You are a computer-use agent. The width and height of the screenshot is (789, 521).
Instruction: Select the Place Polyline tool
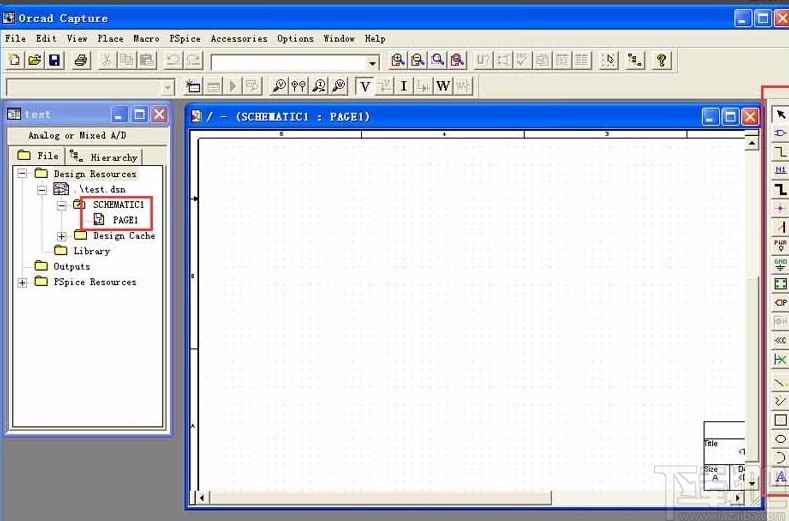click(x=780, y=401)
